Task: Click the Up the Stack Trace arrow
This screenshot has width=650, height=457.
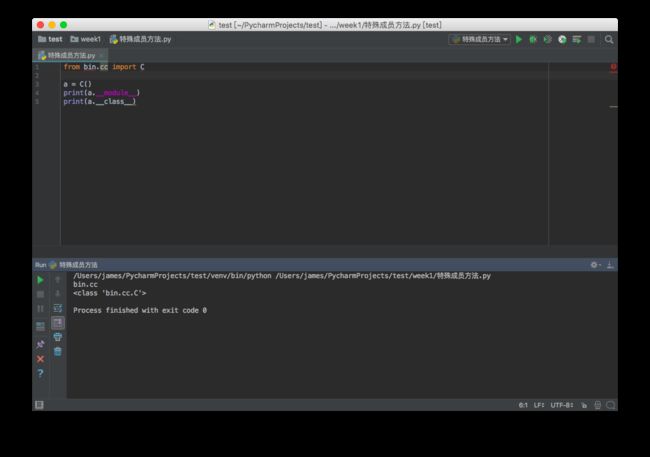Action: [58, 280]
